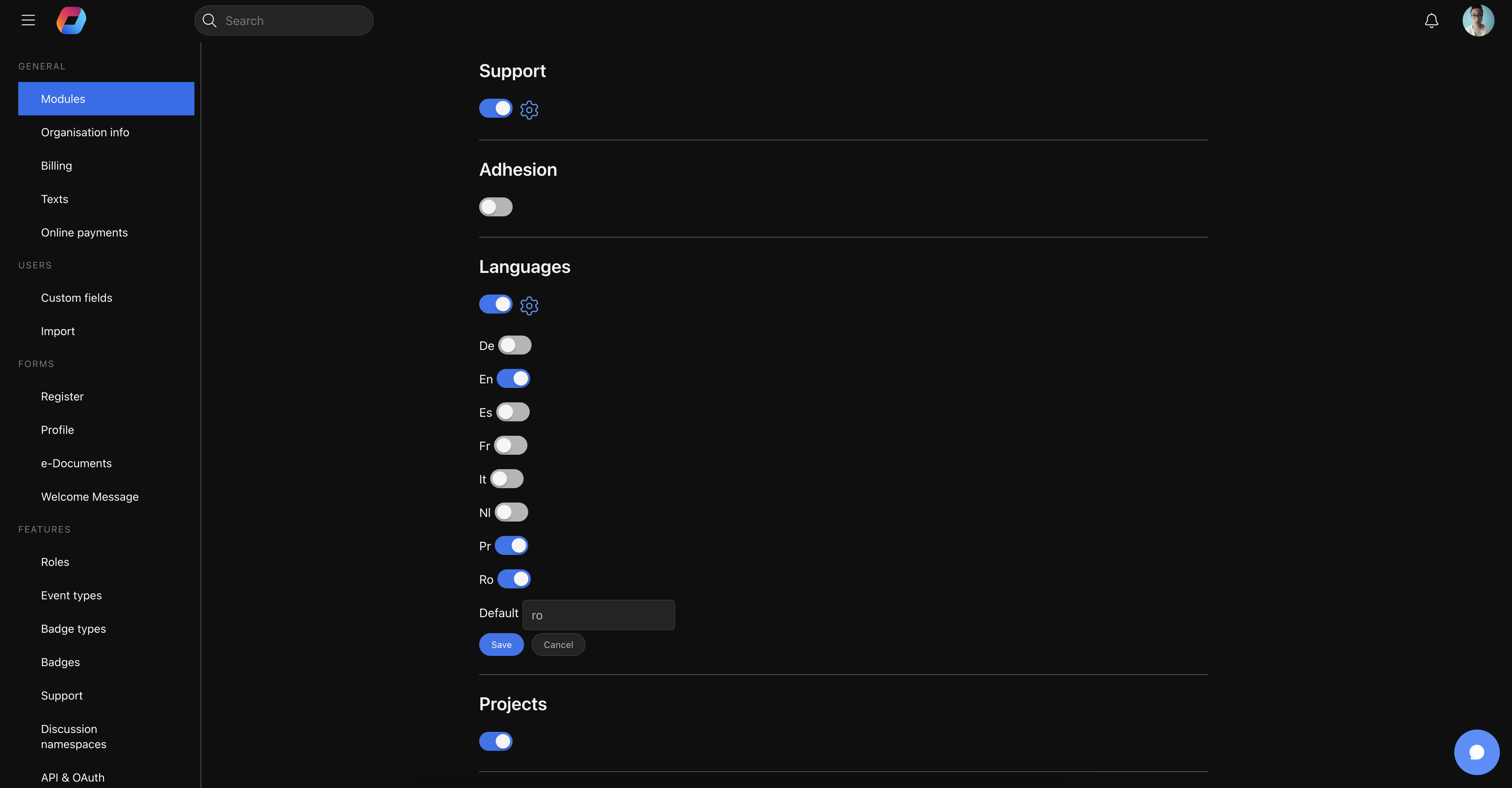Enable the De language toggle
The width and height of the screenshot is (1512, 788).
[x=514, y=345]
